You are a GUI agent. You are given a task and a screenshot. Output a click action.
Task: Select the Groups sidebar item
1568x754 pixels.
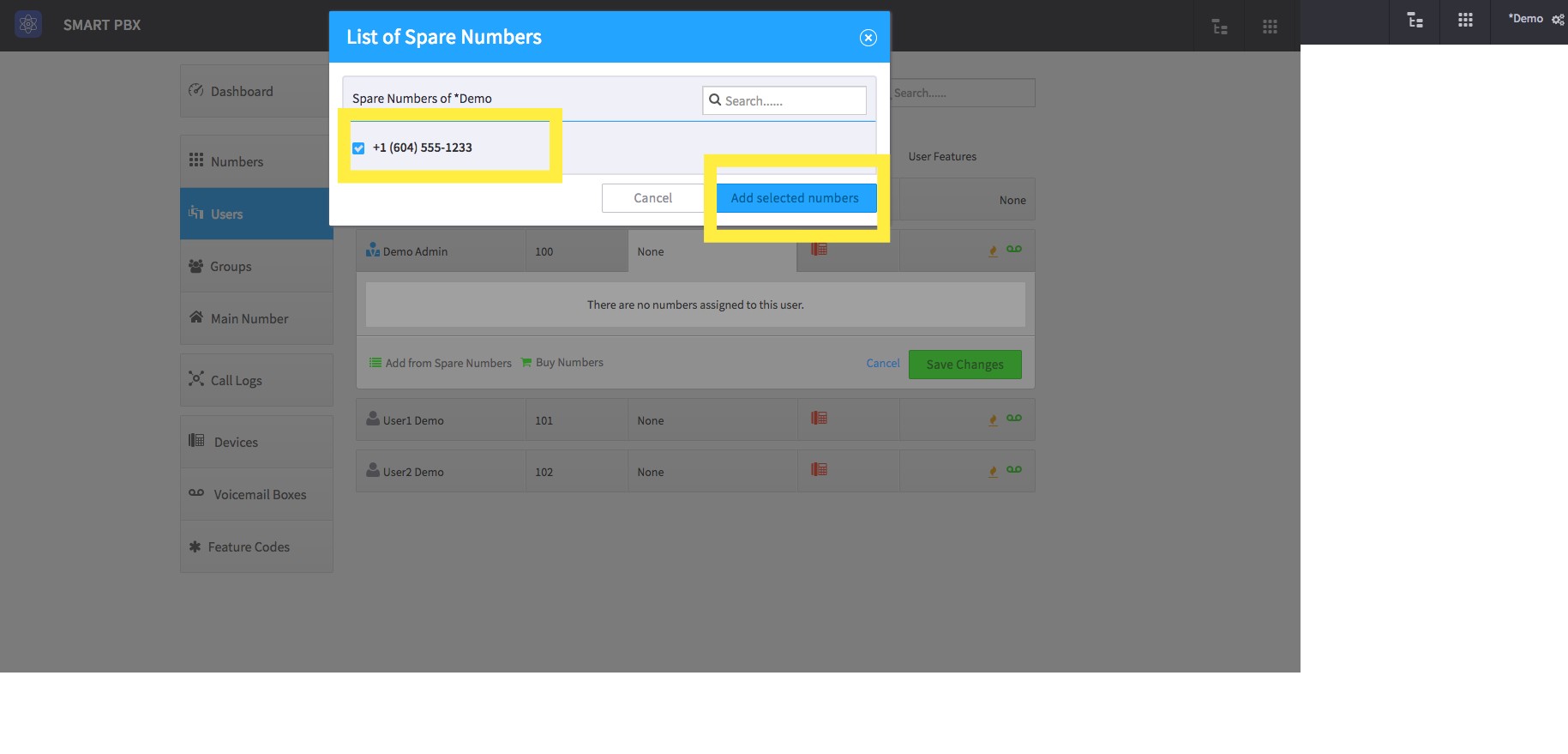pyautogui.click(x=256, y=266)
